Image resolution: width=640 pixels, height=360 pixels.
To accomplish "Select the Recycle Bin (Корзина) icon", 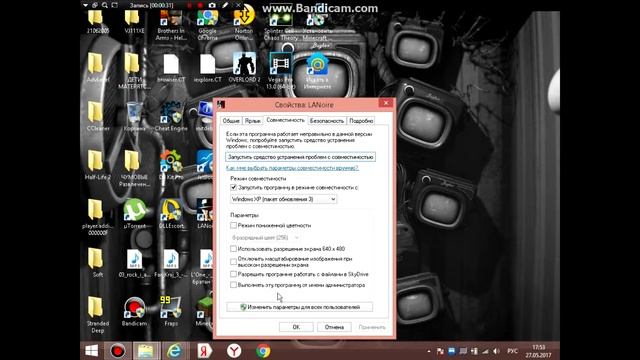I will (x=134, y=116).
